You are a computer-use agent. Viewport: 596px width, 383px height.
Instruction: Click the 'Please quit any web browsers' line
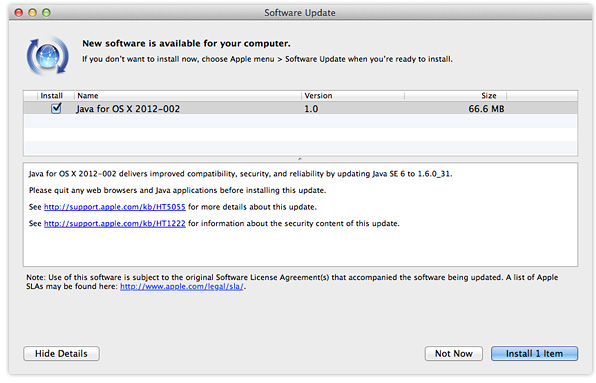178,190
